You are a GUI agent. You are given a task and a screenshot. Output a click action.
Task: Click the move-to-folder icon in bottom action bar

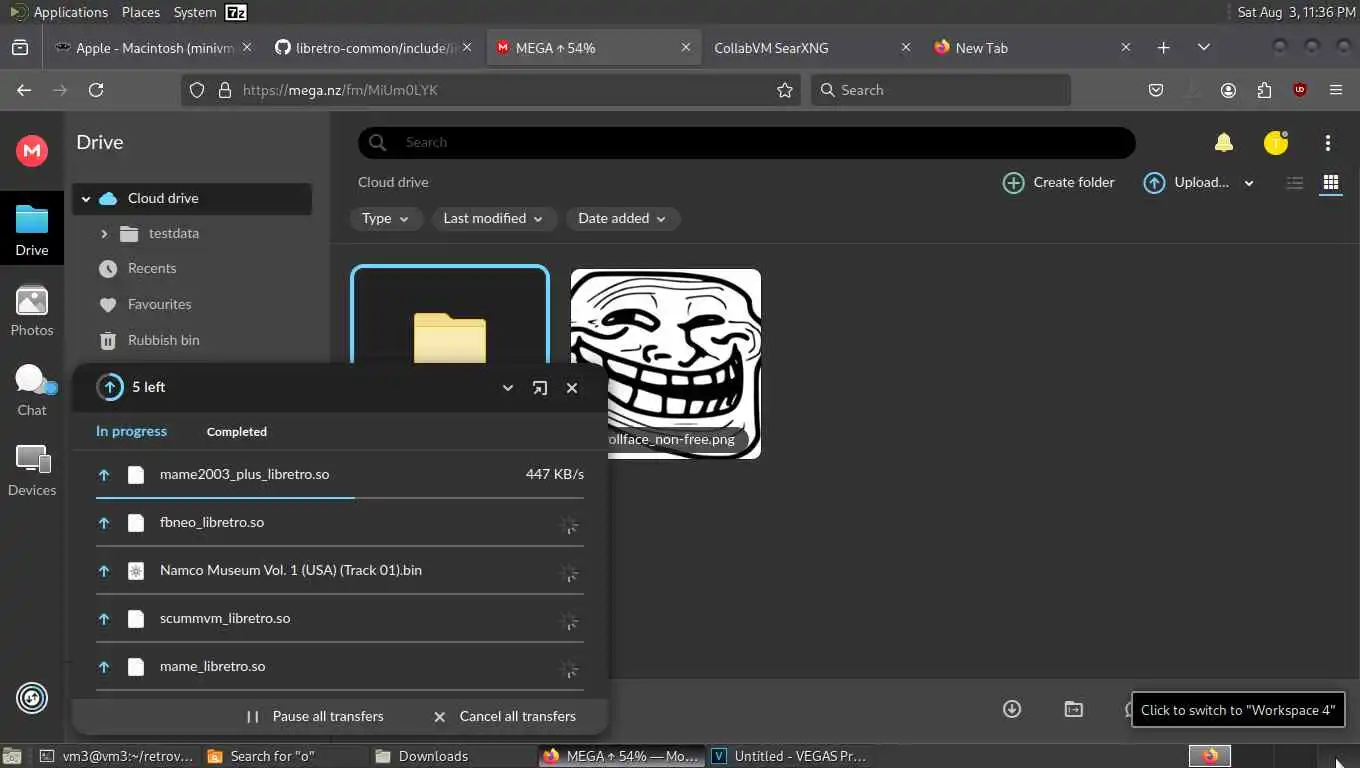(1073, 709)
